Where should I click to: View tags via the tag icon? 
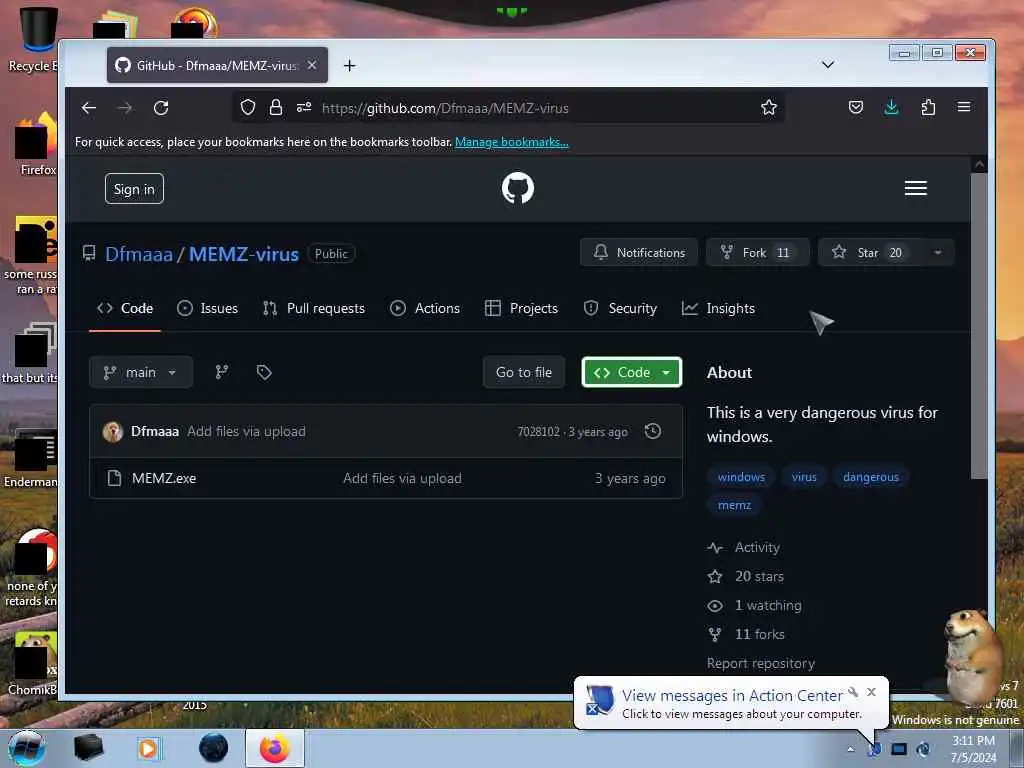(x=264, y=372)
